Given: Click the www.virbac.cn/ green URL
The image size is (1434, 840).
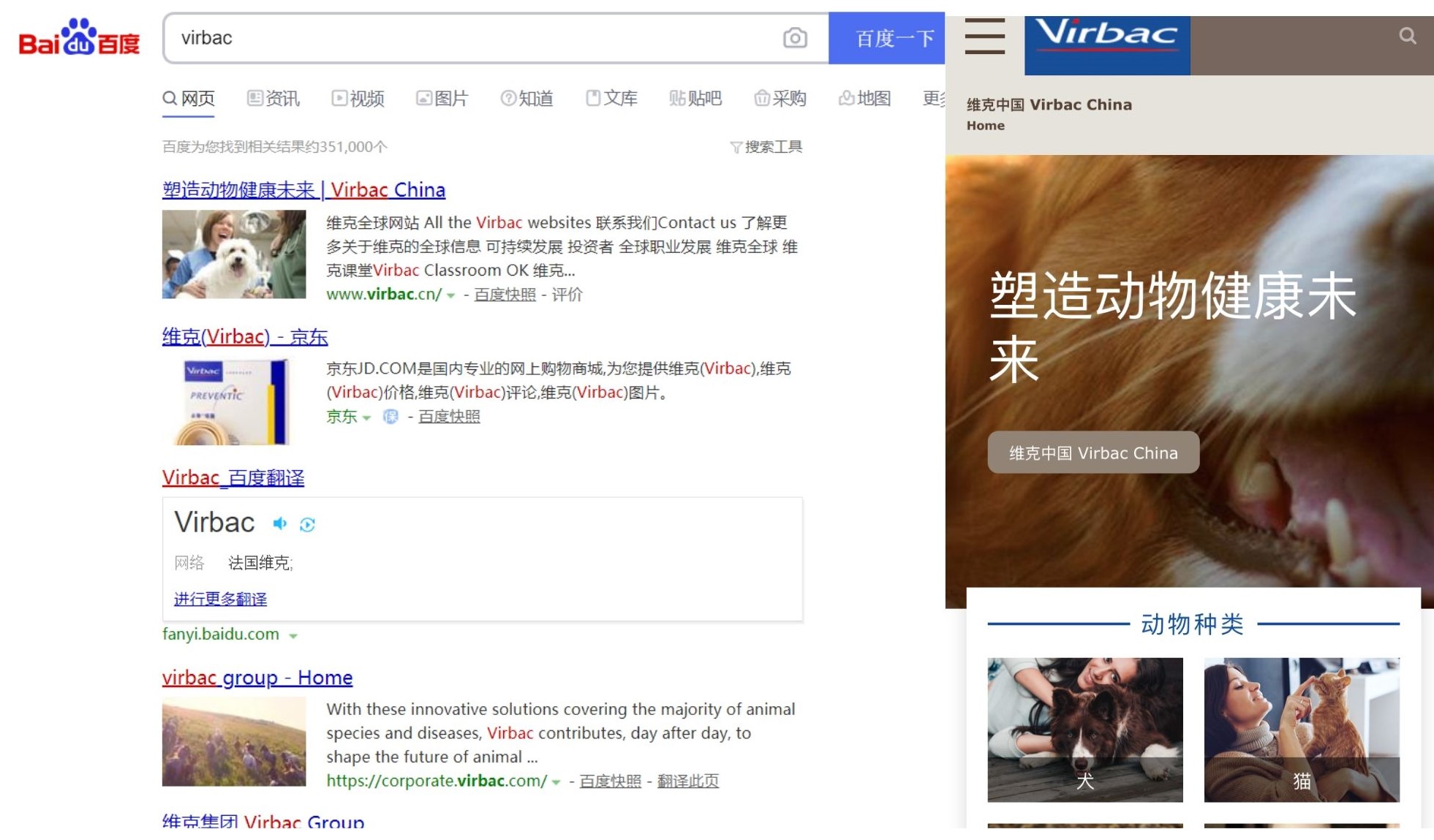Looking at the screenshot, I should coord(384,295).
